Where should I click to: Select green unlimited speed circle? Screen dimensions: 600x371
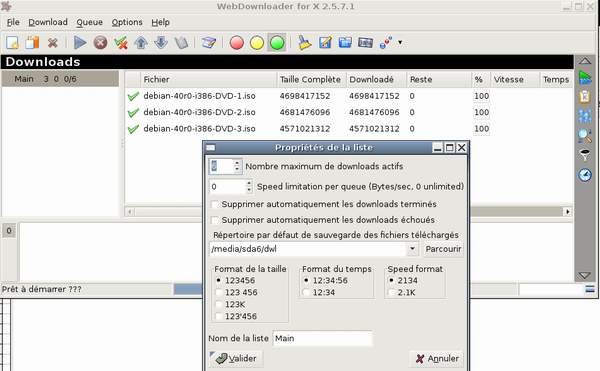[277, 42]
